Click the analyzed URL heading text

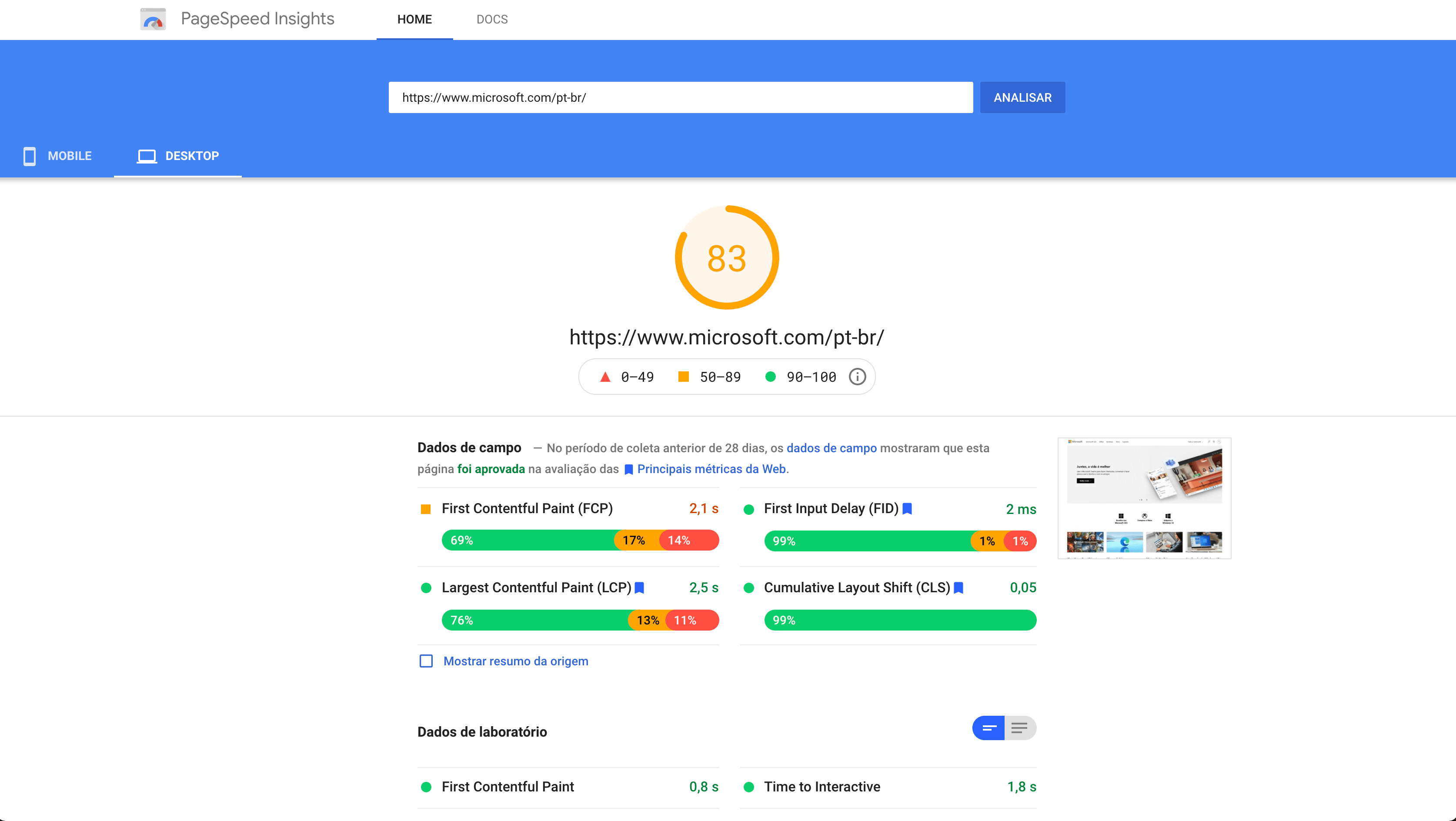coord(727,337)
